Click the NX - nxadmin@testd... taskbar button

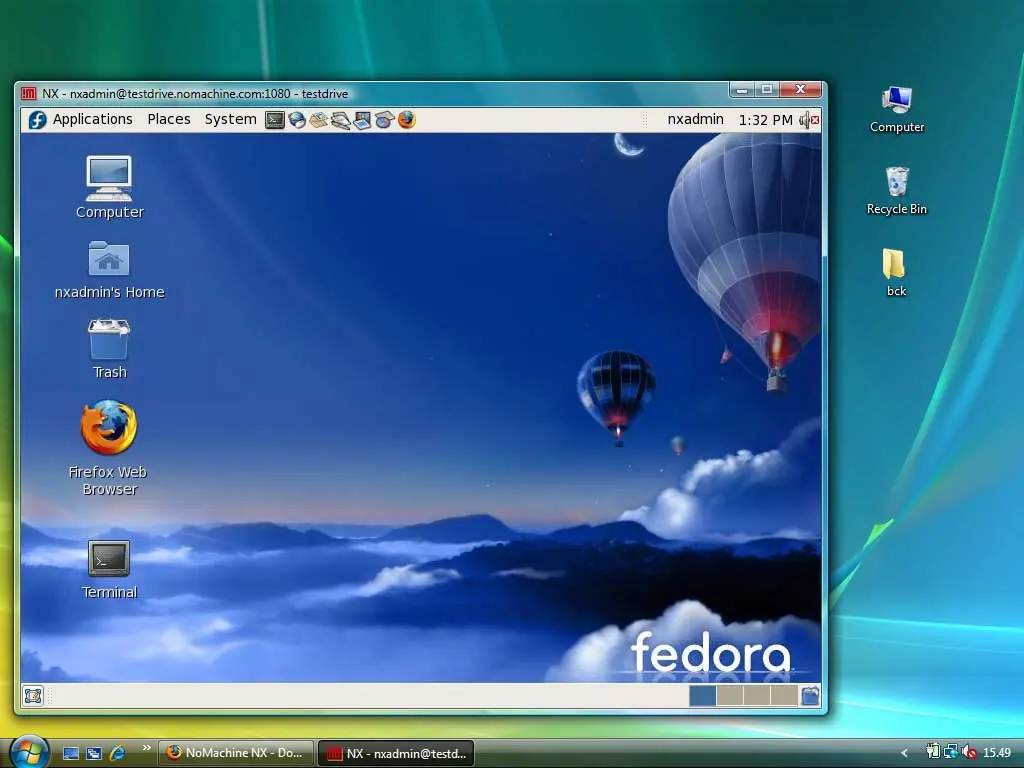click(x=396, y=754)
